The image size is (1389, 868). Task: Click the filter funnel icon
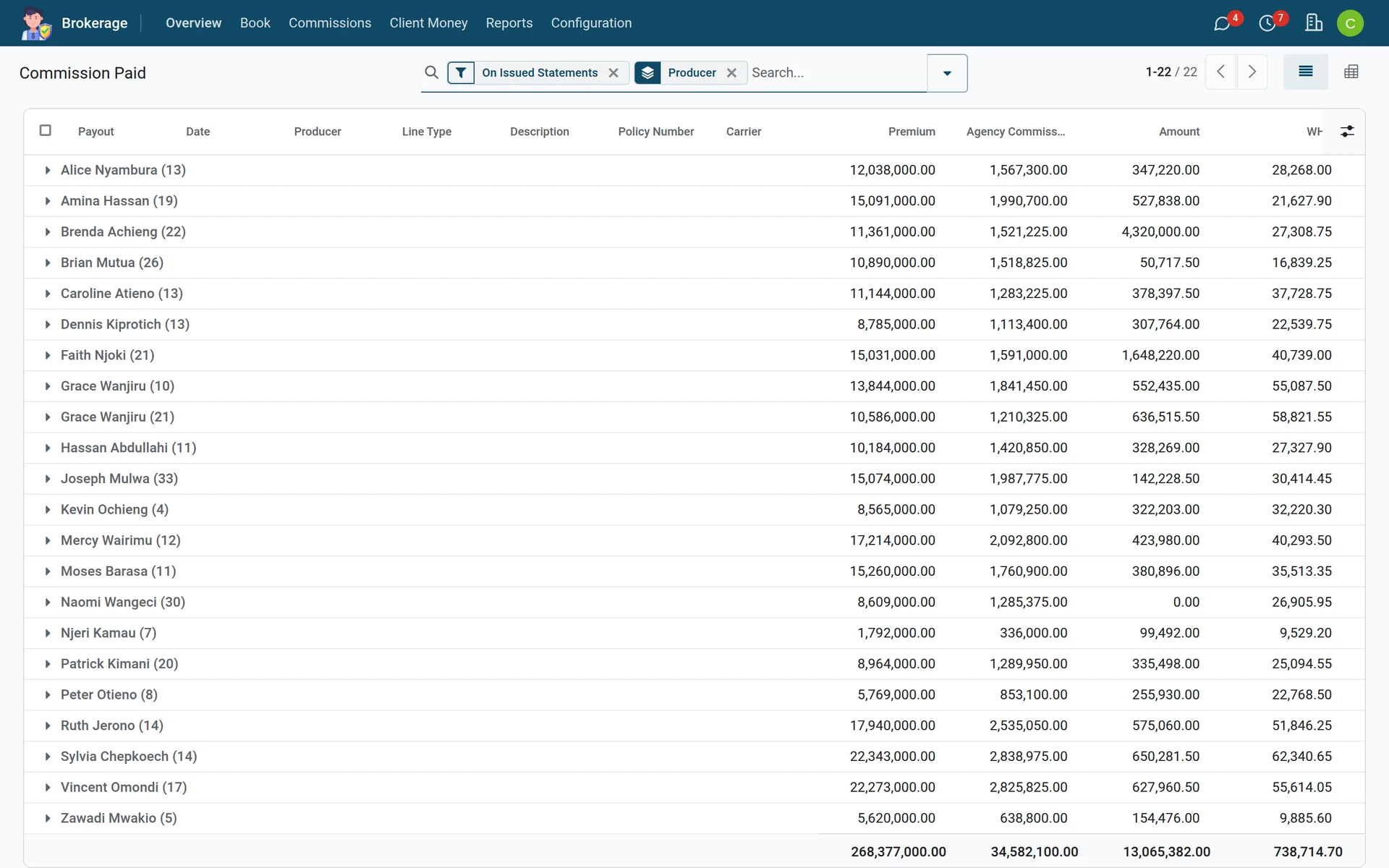tap(461, 72)
